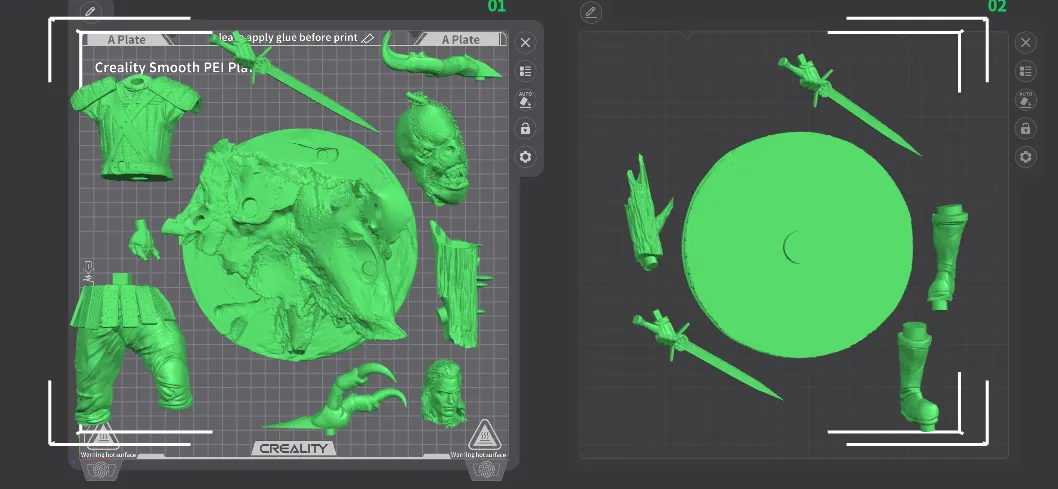Open plate 02 object list icon

[1025, 71]
